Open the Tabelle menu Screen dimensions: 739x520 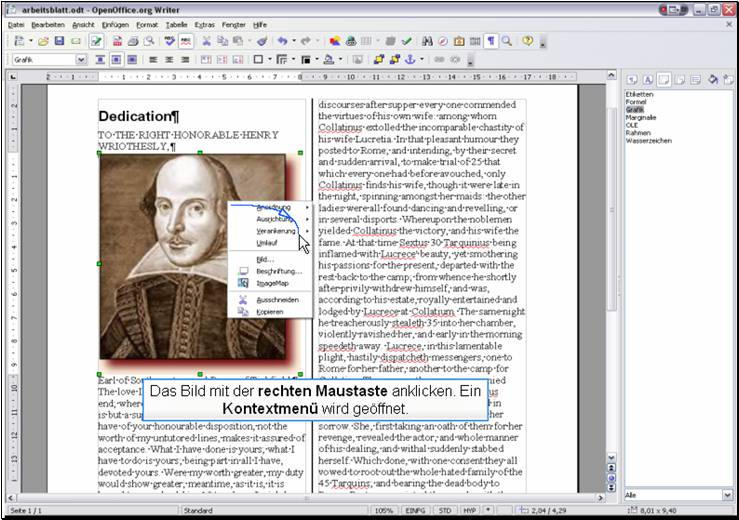(176, 23)
